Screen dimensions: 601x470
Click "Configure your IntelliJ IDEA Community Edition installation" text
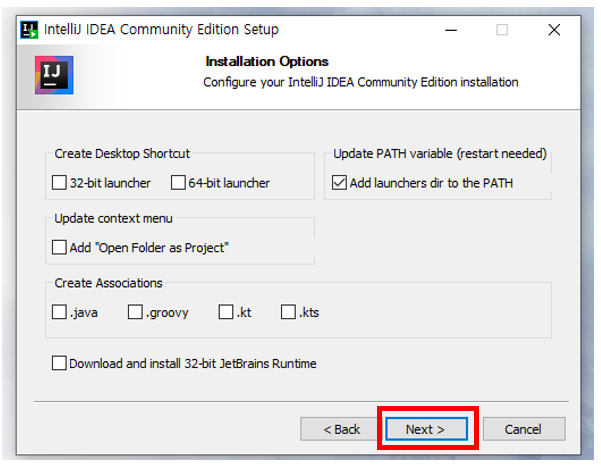pos(361,82)
